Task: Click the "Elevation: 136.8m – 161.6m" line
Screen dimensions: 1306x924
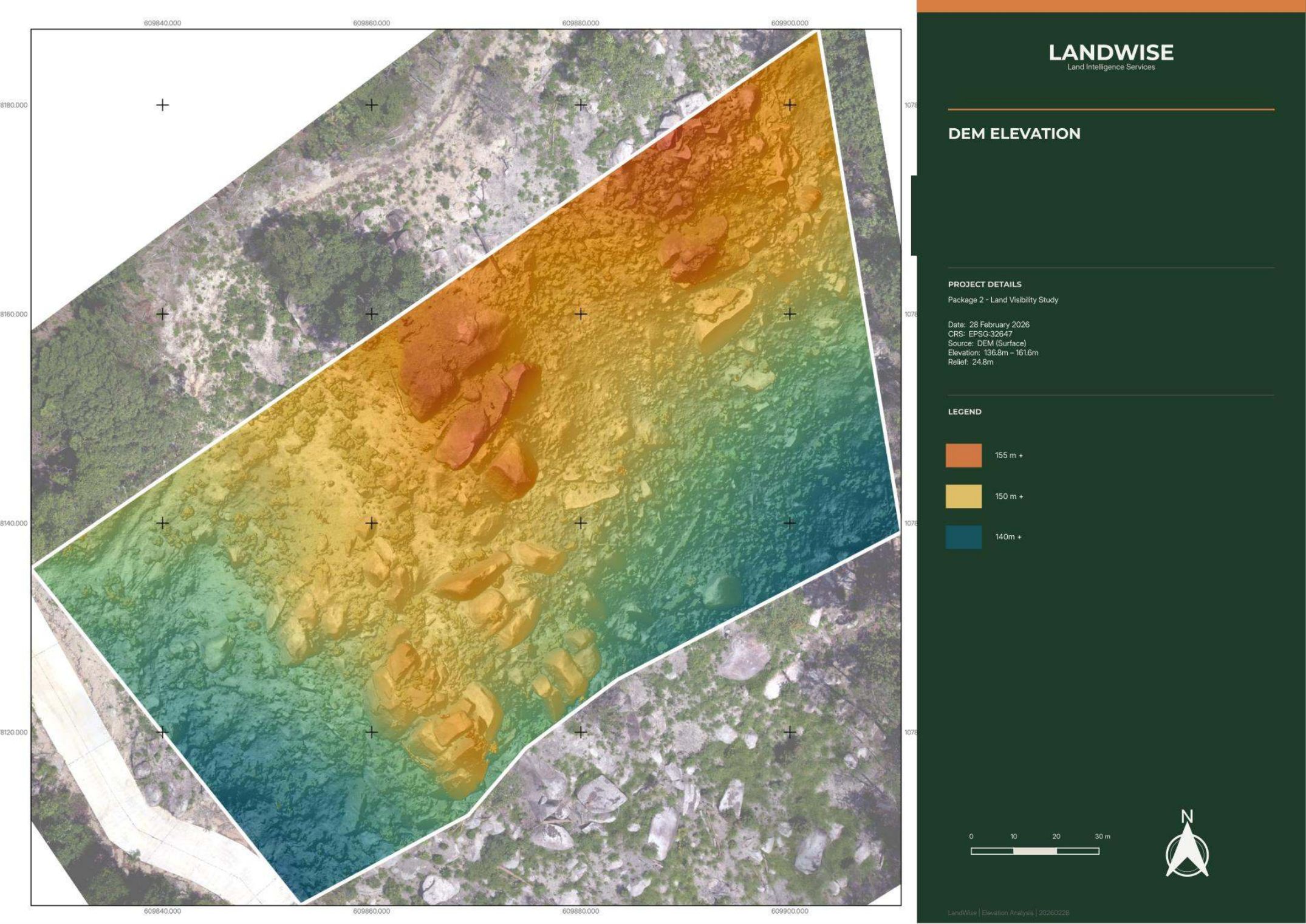Action: coord(993,352)
